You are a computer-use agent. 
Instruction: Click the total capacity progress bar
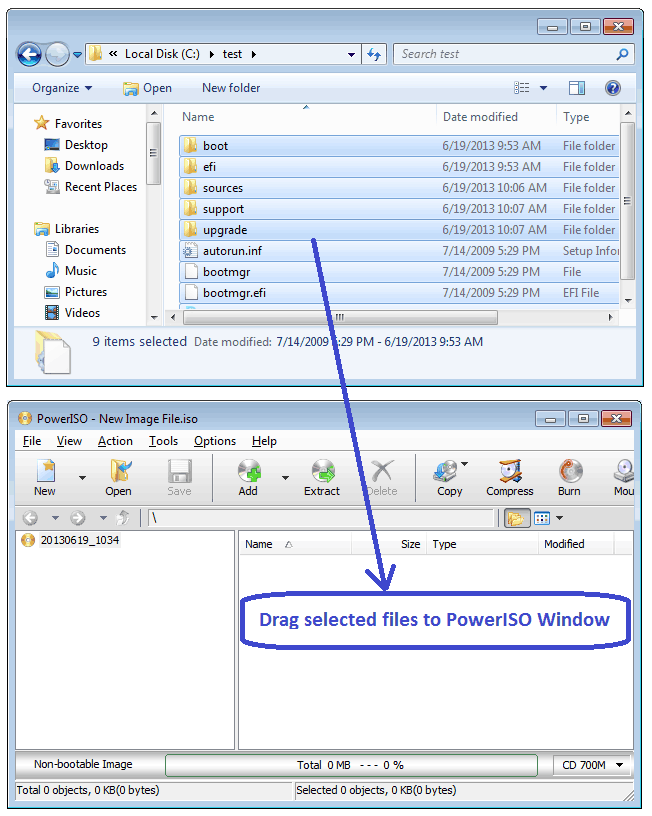tap(351, 765)
